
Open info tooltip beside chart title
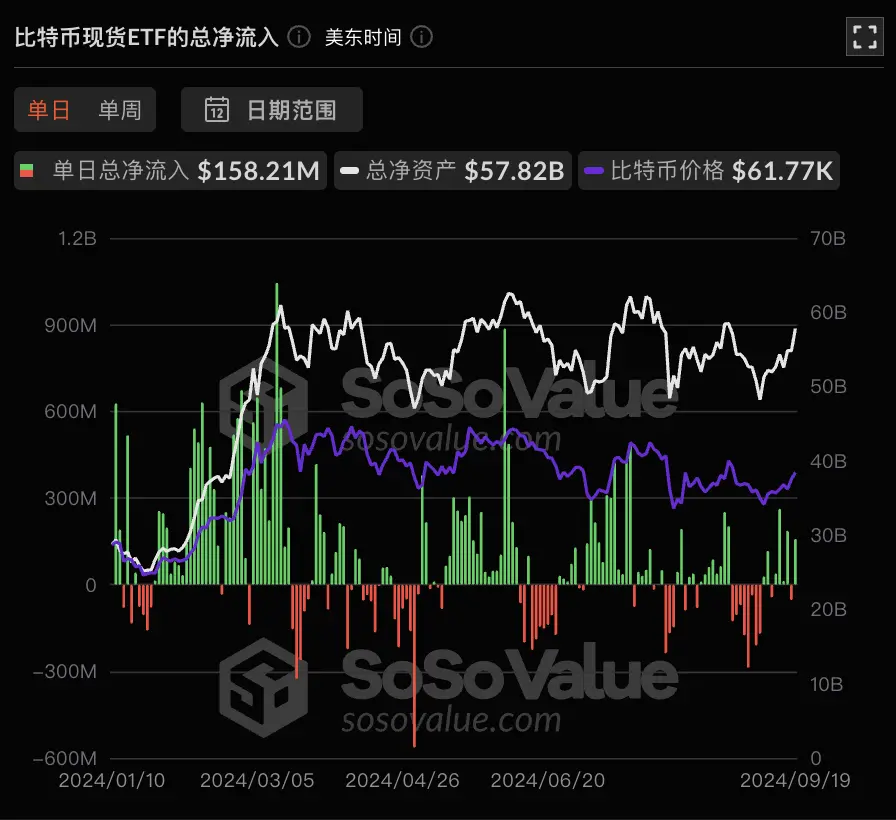click(297, 37)
